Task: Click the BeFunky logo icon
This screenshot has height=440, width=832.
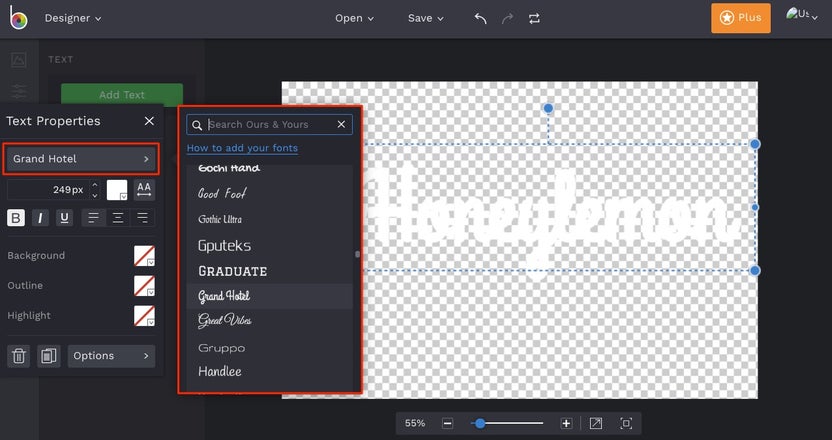Action: [18, 19]
